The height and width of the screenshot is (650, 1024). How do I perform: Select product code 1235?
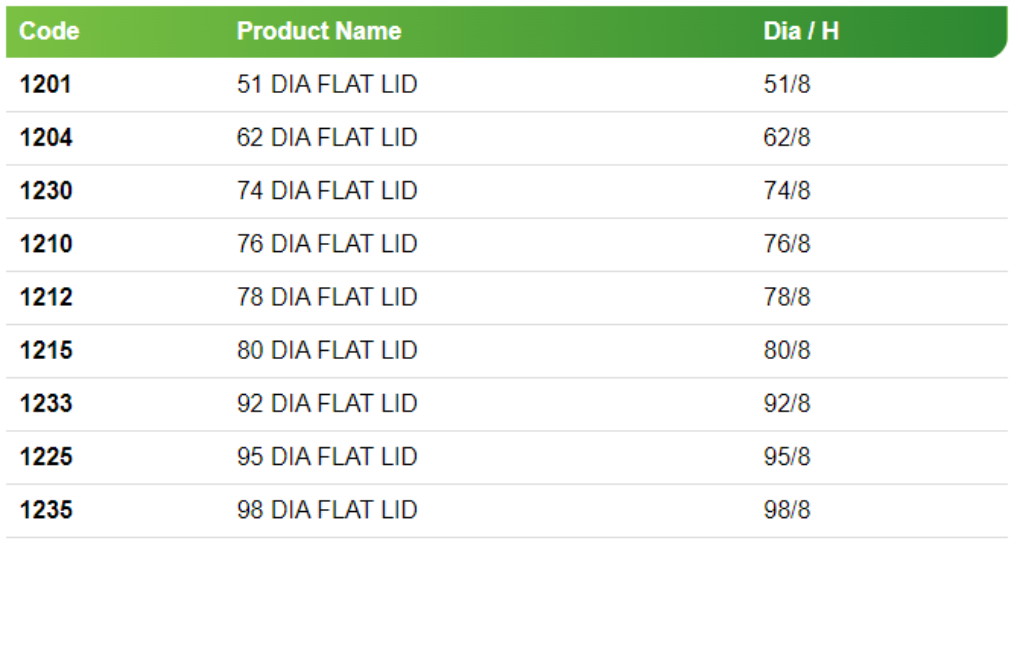point(46,510)
